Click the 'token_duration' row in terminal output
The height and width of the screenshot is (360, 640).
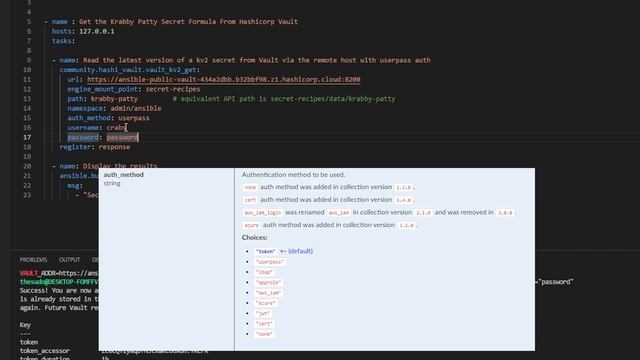click(x=45, y=358)
